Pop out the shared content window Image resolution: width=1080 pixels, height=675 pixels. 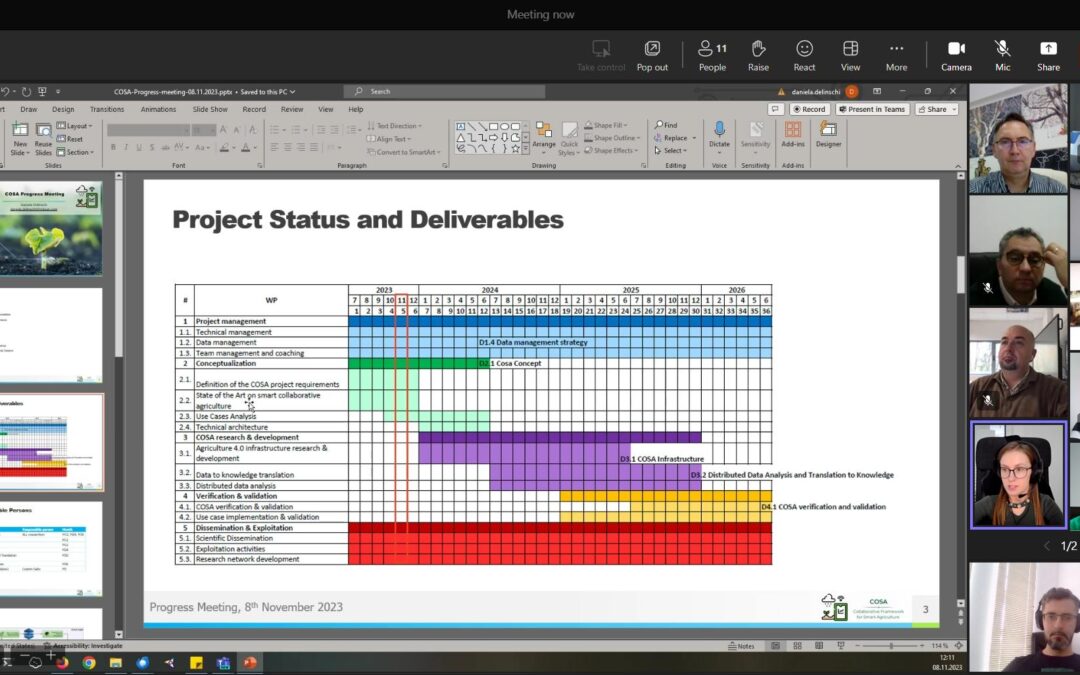pyautogui.click(x=652, y=55)
